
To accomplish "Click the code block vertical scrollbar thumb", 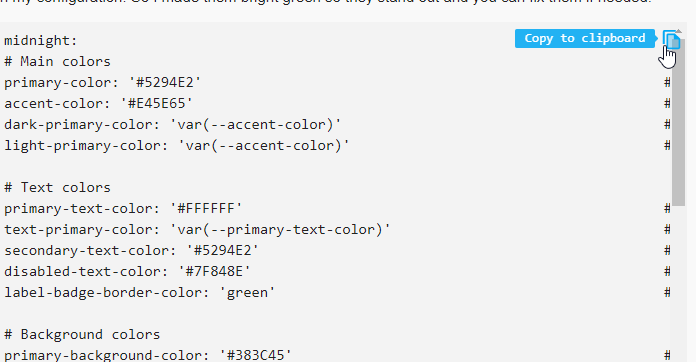I will [x=679, y=122].
